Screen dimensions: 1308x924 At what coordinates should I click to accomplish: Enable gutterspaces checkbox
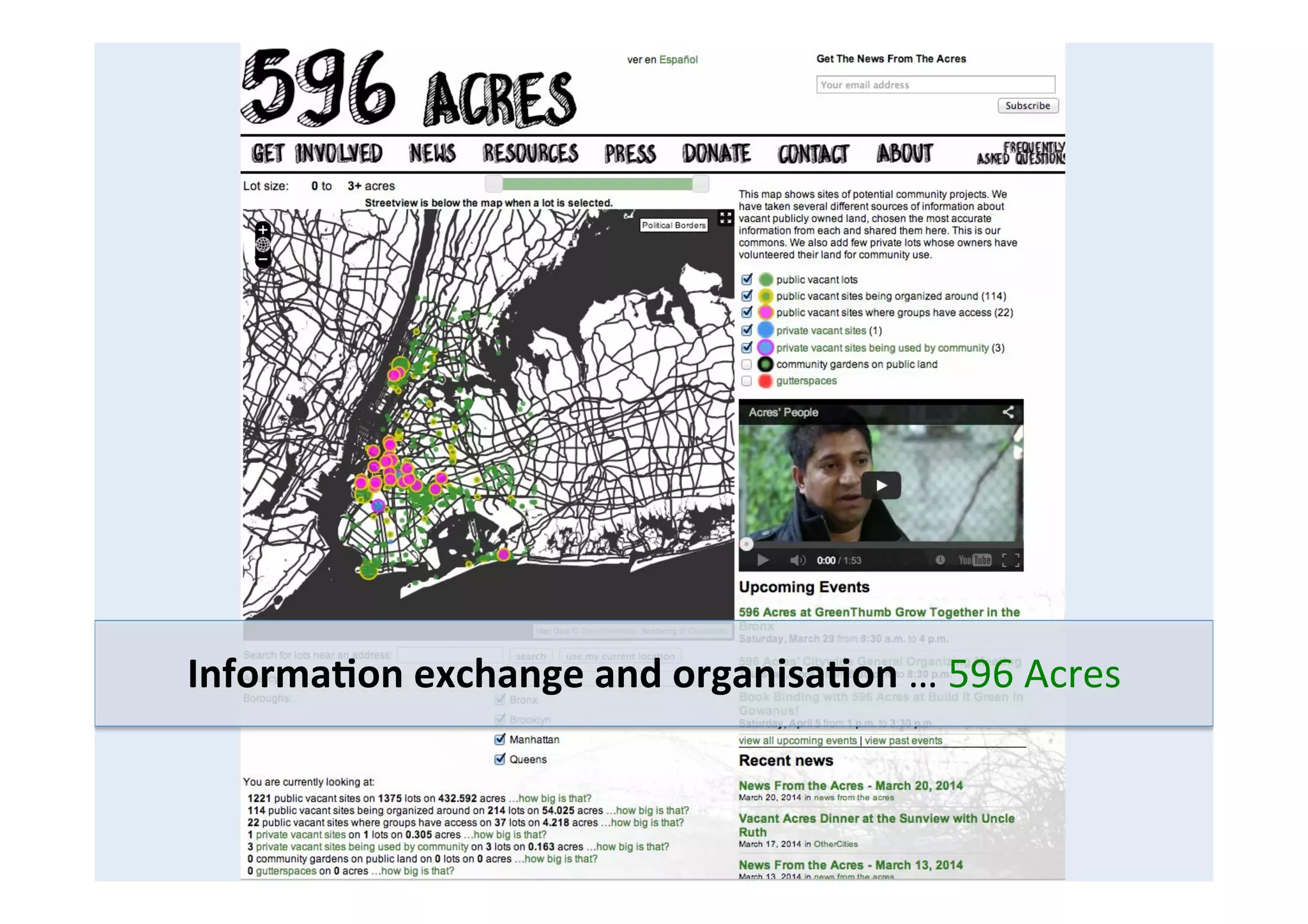[747, 381]
